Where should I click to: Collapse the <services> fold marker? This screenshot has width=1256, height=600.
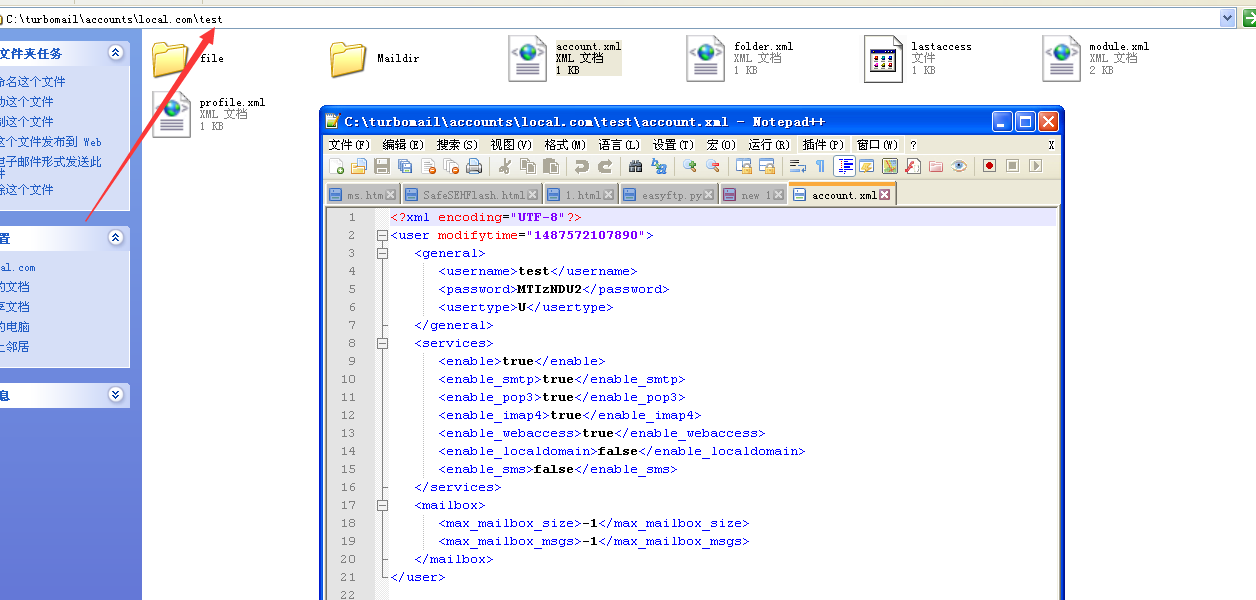[382, 343]
